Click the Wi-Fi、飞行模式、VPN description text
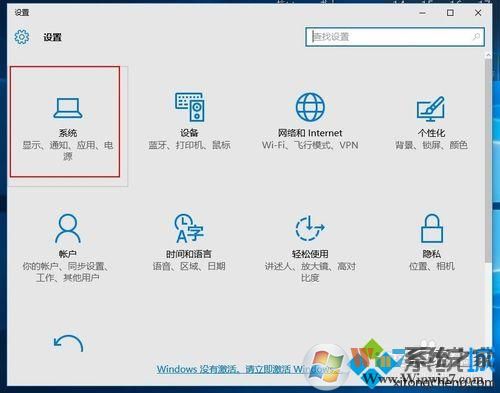 (x=310, y=145)
